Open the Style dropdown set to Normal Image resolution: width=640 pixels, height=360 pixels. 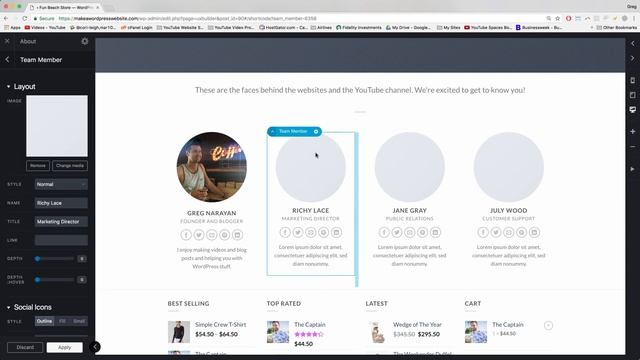pyautogui.click(x=61, y=184)
